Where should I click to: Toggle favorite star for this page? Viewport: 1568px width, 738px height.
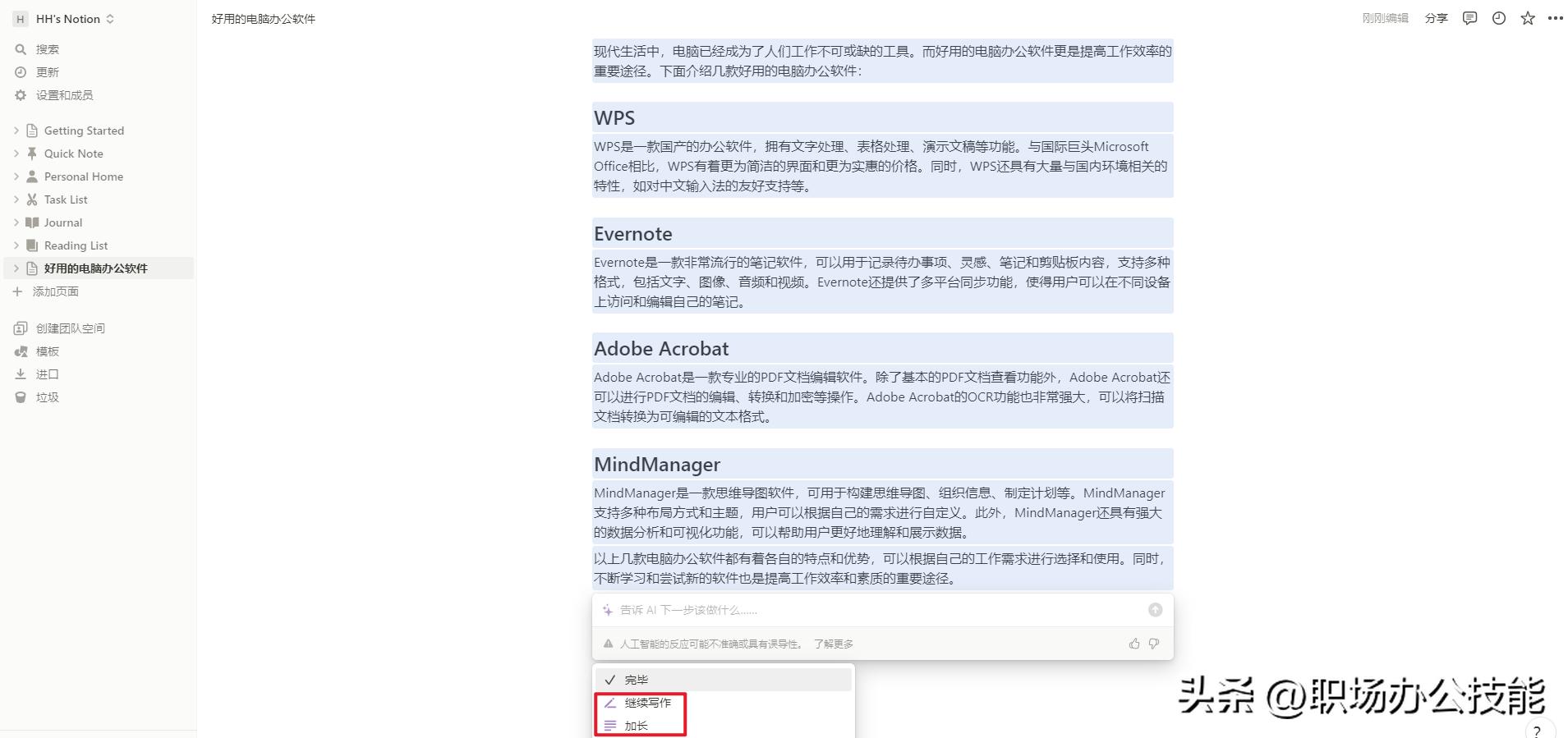point(1528,18)
